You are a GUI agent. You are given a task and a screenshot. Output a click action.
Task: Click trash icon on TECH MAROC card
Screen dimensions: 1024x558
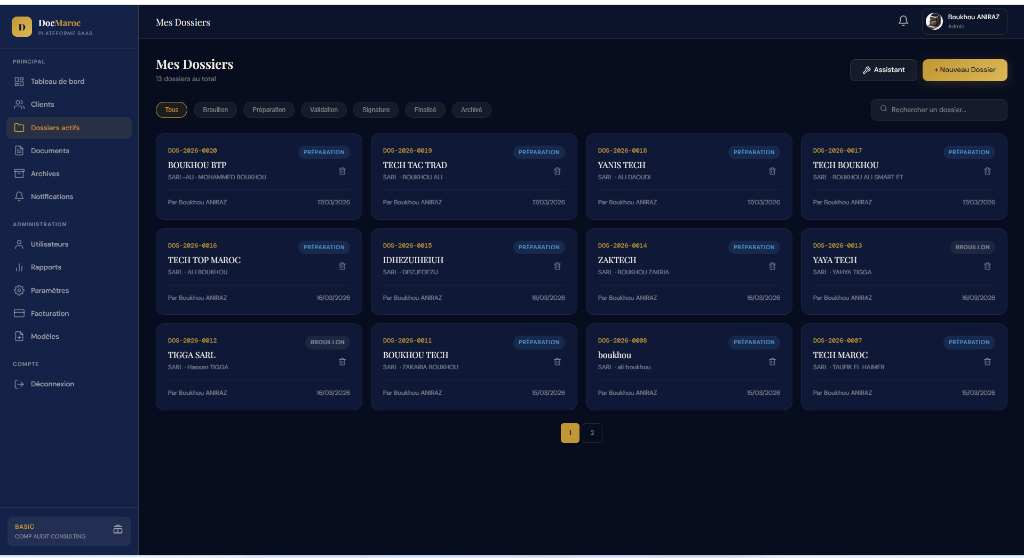tap(987, 361)
